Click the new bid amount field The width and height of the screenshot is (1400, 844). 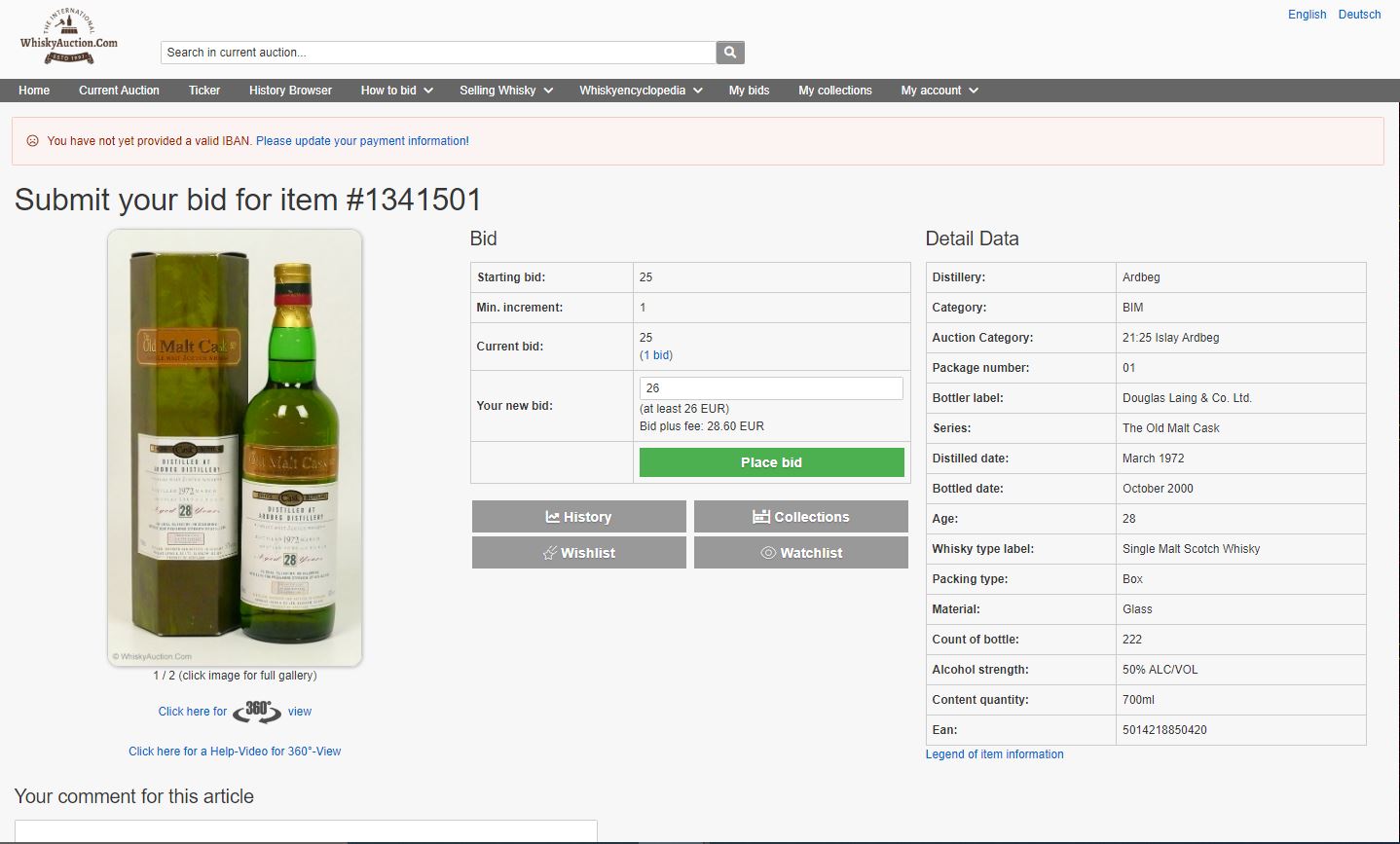pos(770,388)
